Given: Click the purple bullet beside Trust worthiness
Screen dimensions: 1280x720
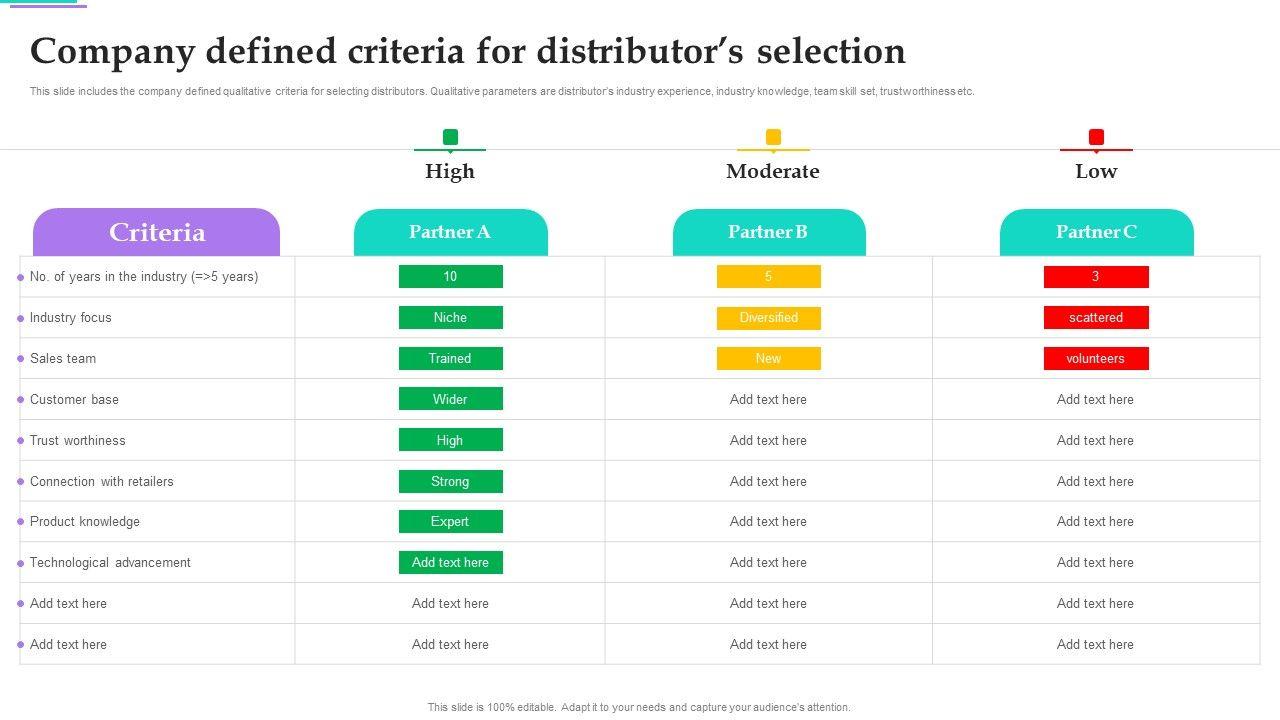Looking at the screenshot, I should (20, 441).
